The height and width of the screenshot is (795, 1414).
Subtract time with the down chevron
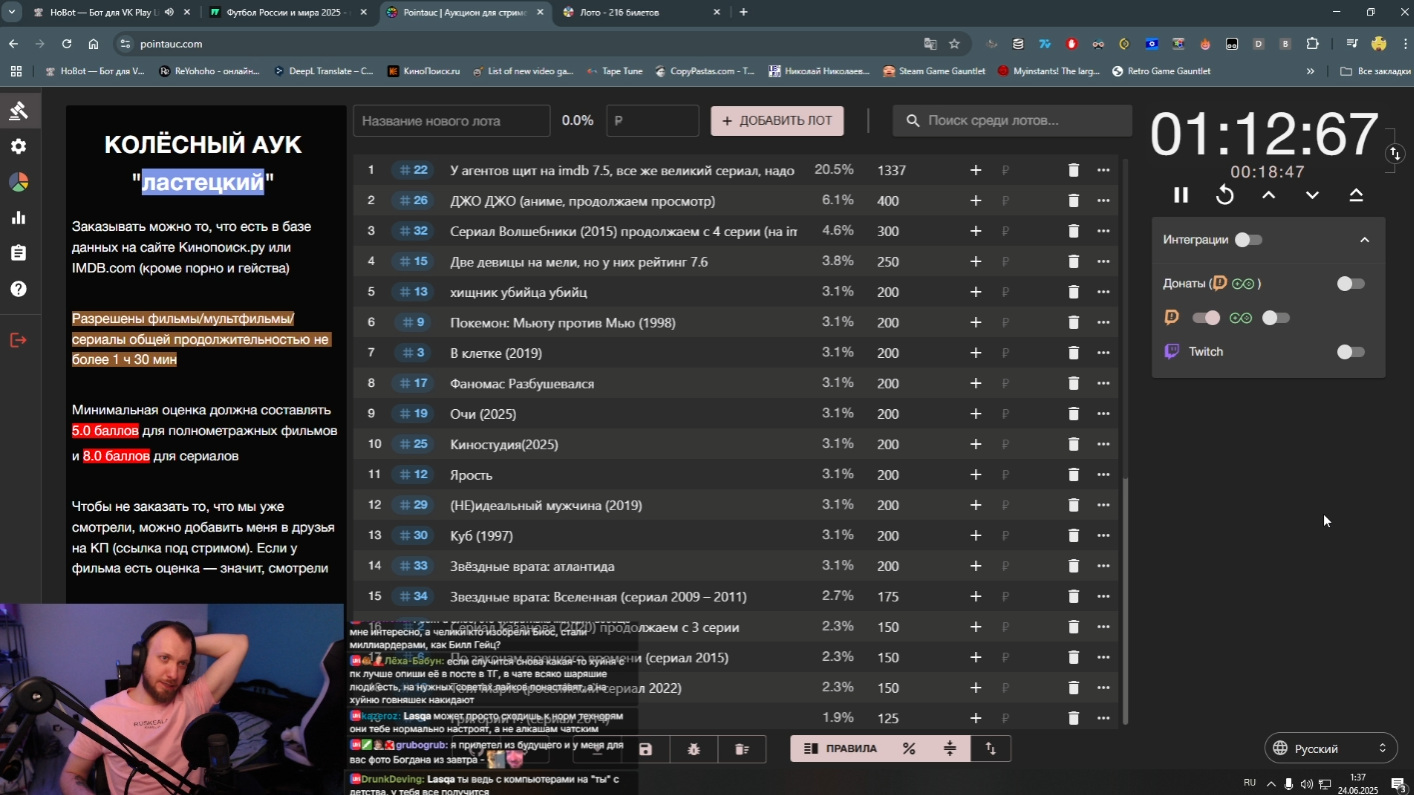[x=1313, y=195]
